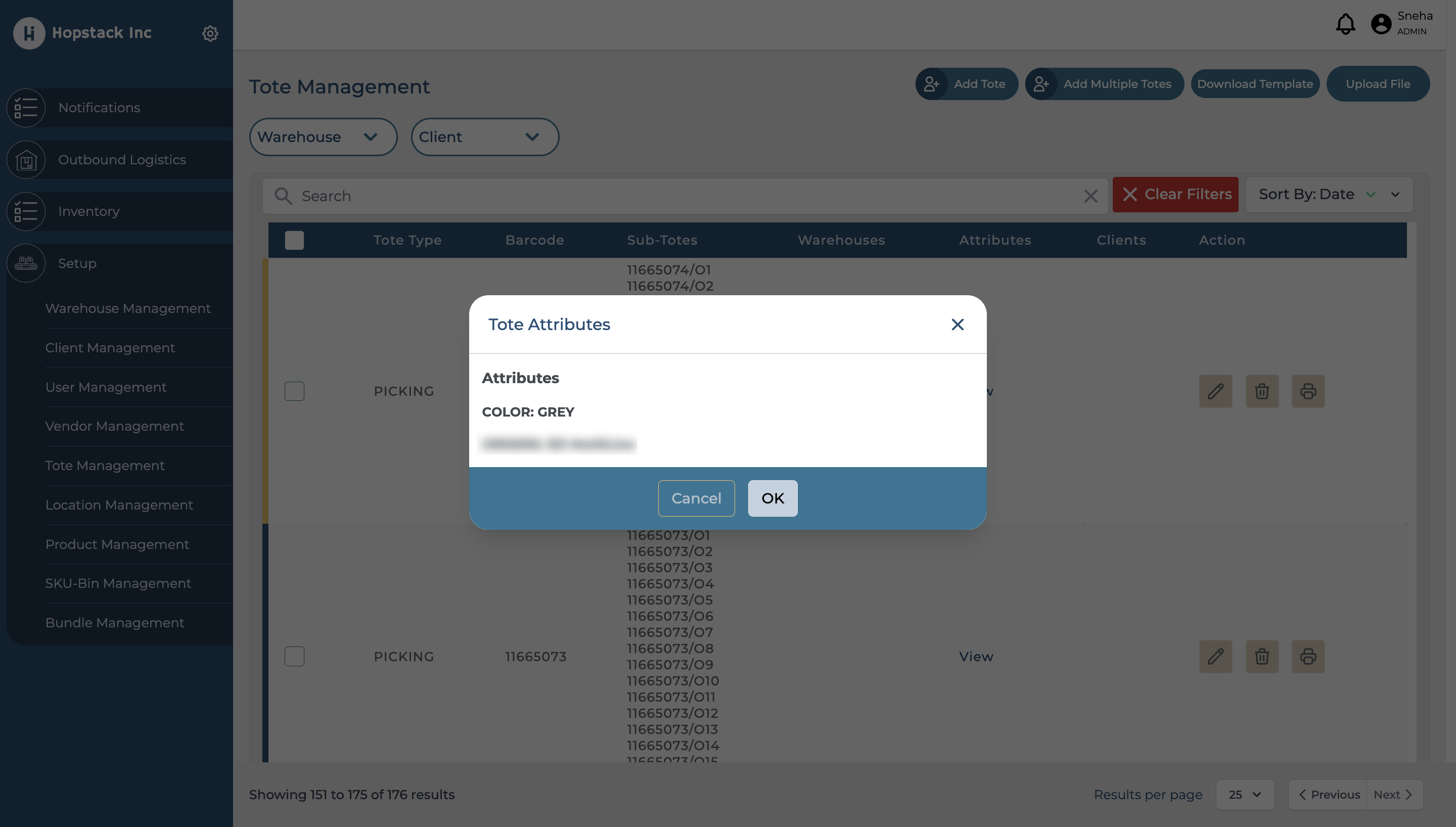Go to Outbound Logistics menu

(121, 160)
